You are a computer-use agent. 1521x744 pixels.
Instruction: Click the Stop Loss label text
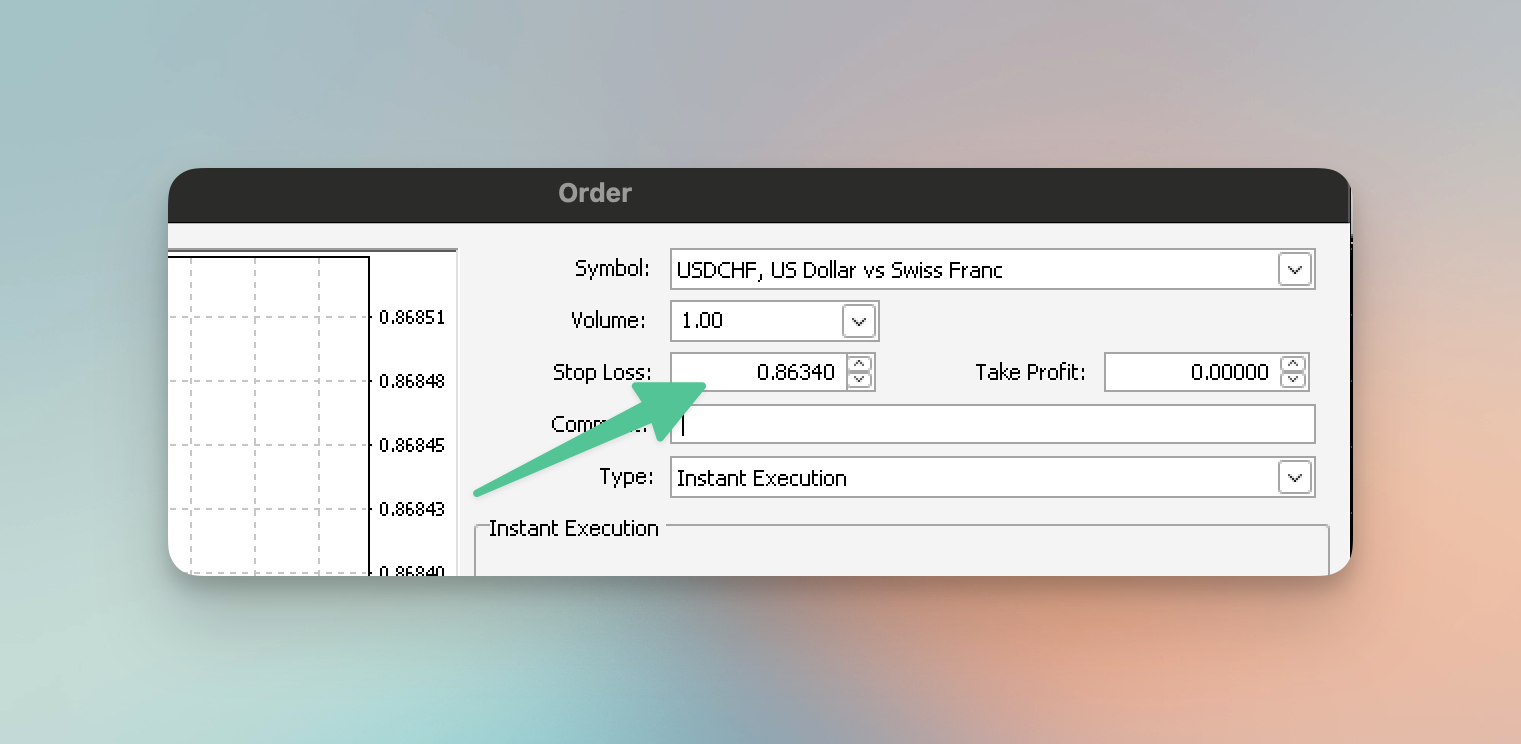[x=601, y=372]
